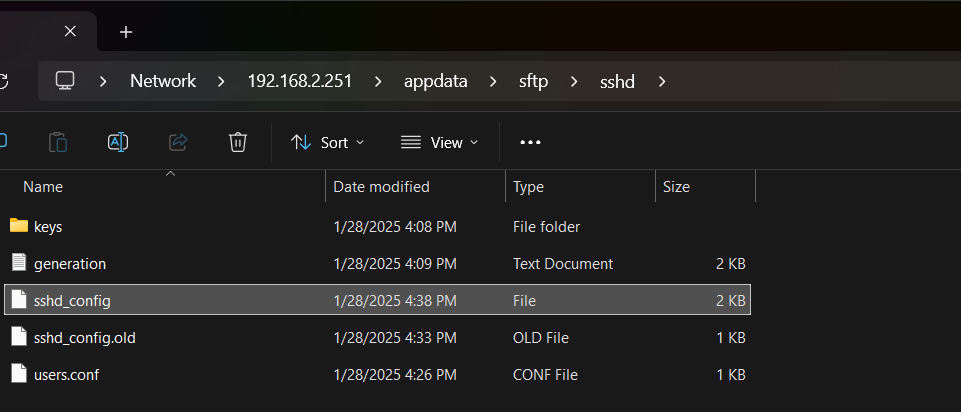This screenshot has width=961, height=412.
Task: Close the current Explorer tab
Action: [70, 31]
